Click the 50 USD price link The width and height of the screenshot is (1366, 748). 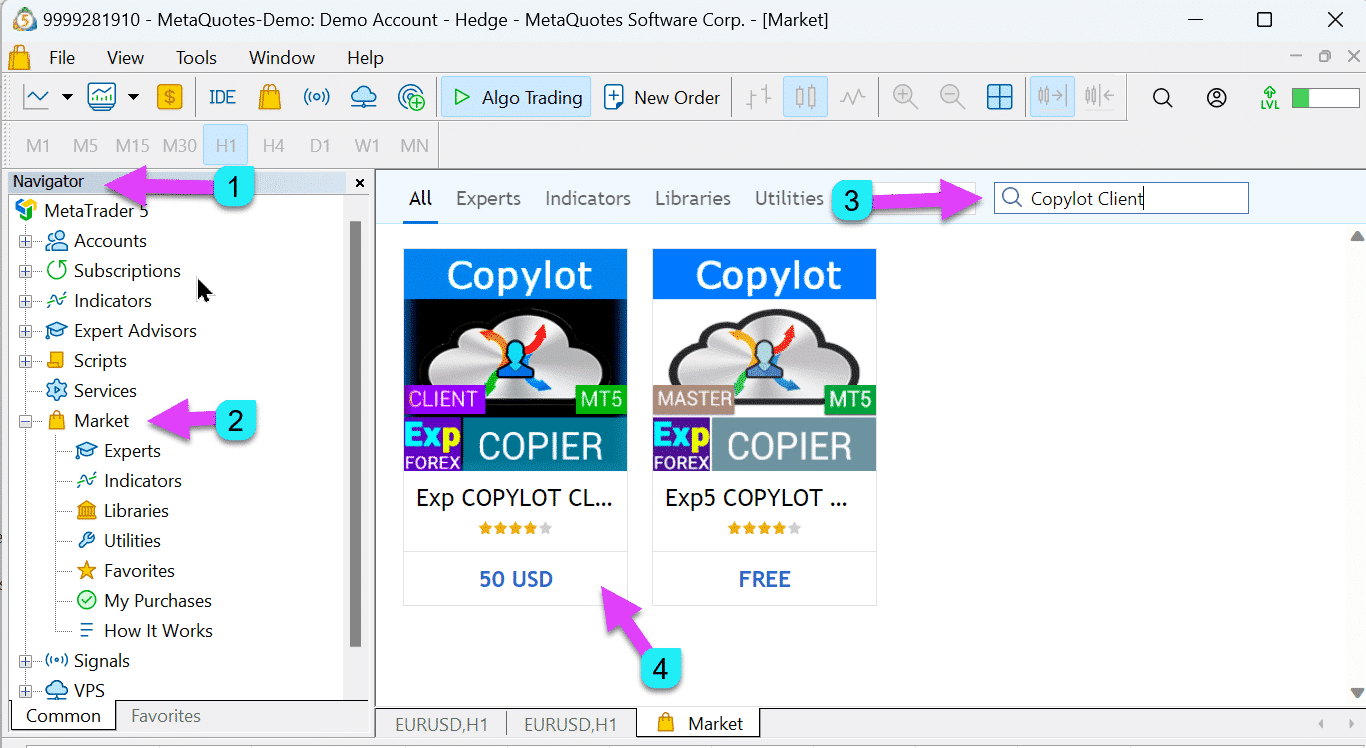515,579
